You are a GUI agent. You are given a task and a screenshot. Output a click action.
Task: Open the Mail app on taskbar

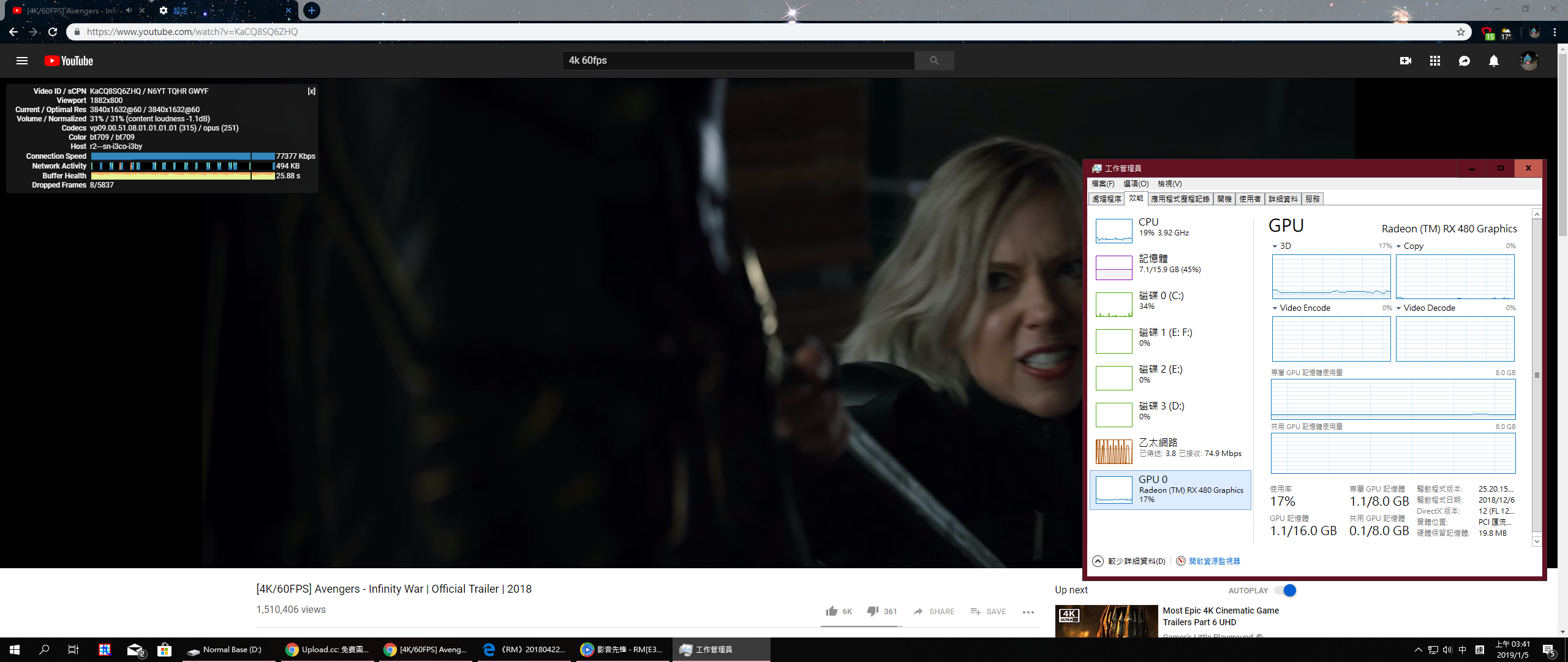click(135, 650)
